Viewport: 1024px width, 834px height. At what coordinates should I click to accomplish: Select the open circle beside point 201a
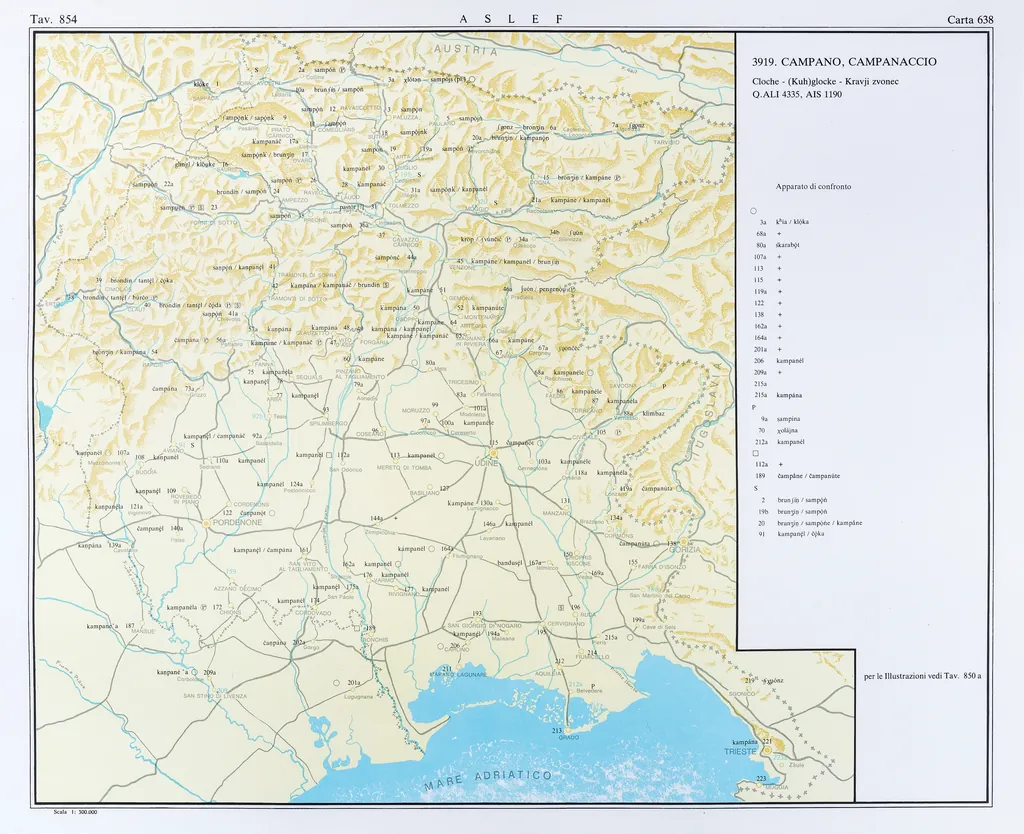tap(337, 683)
